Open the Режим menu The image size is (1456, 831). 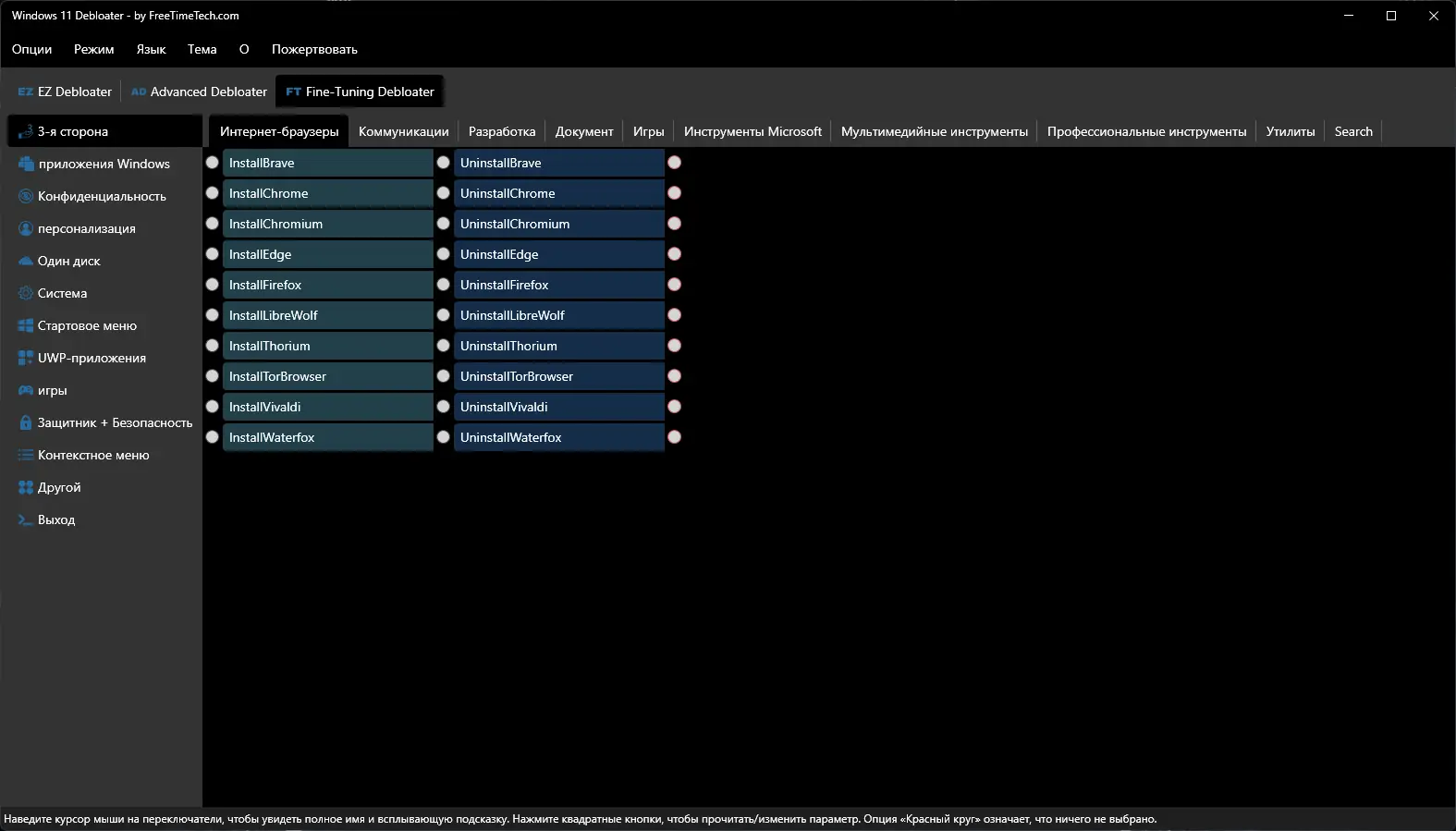pyautogui.click(x=94, y=49)
